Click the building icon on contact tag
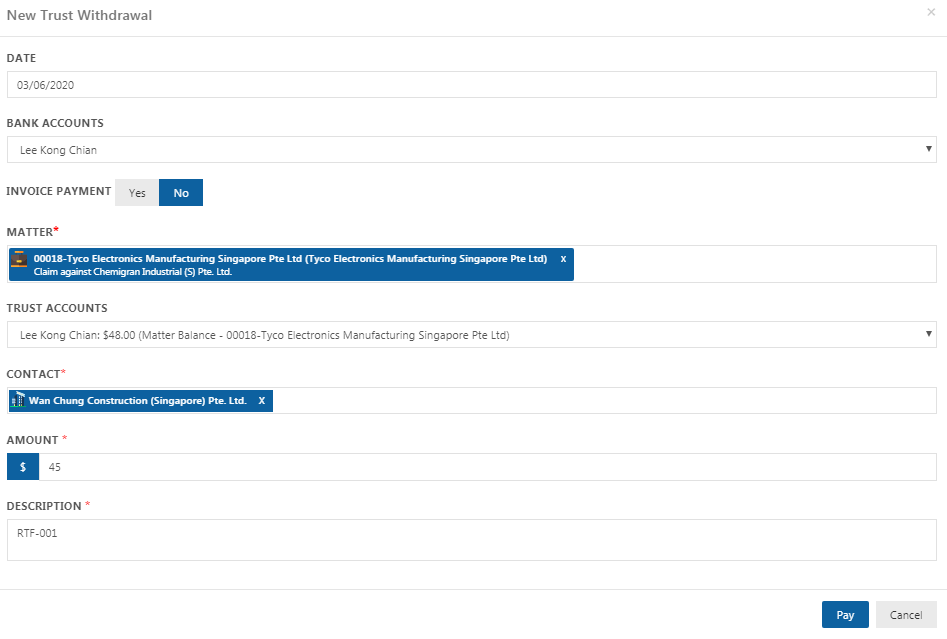Image resolution: width=947 pixels, height=639 pixels. pyautogui.click(x=18, y=400)
